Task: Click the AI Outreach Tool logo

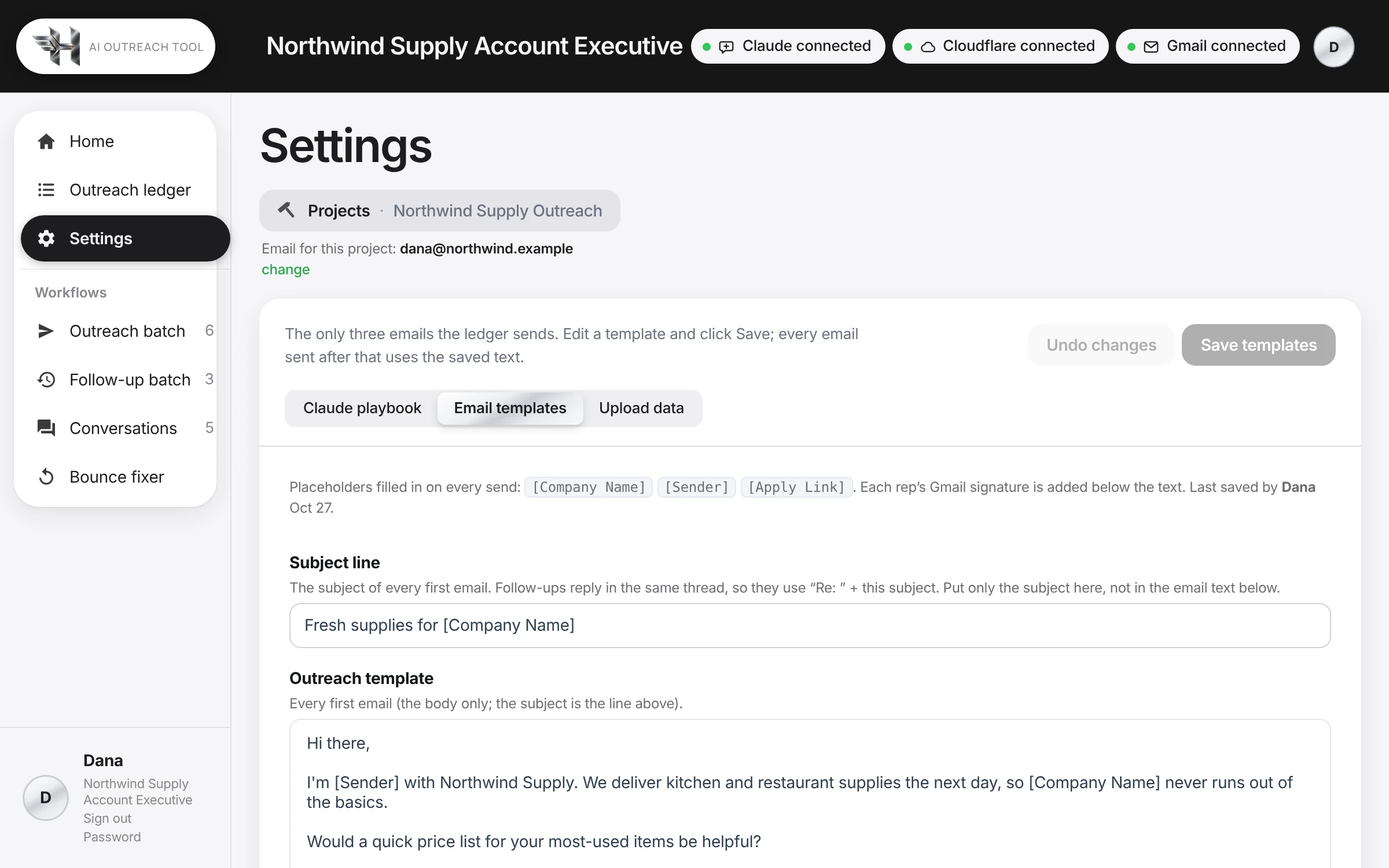Action: 116,46
